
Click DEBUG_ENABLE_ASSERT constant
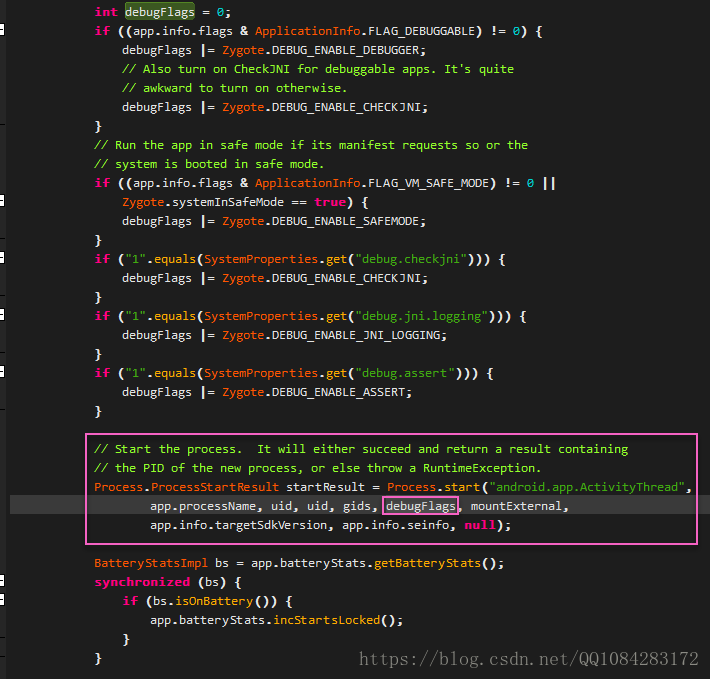339,392
